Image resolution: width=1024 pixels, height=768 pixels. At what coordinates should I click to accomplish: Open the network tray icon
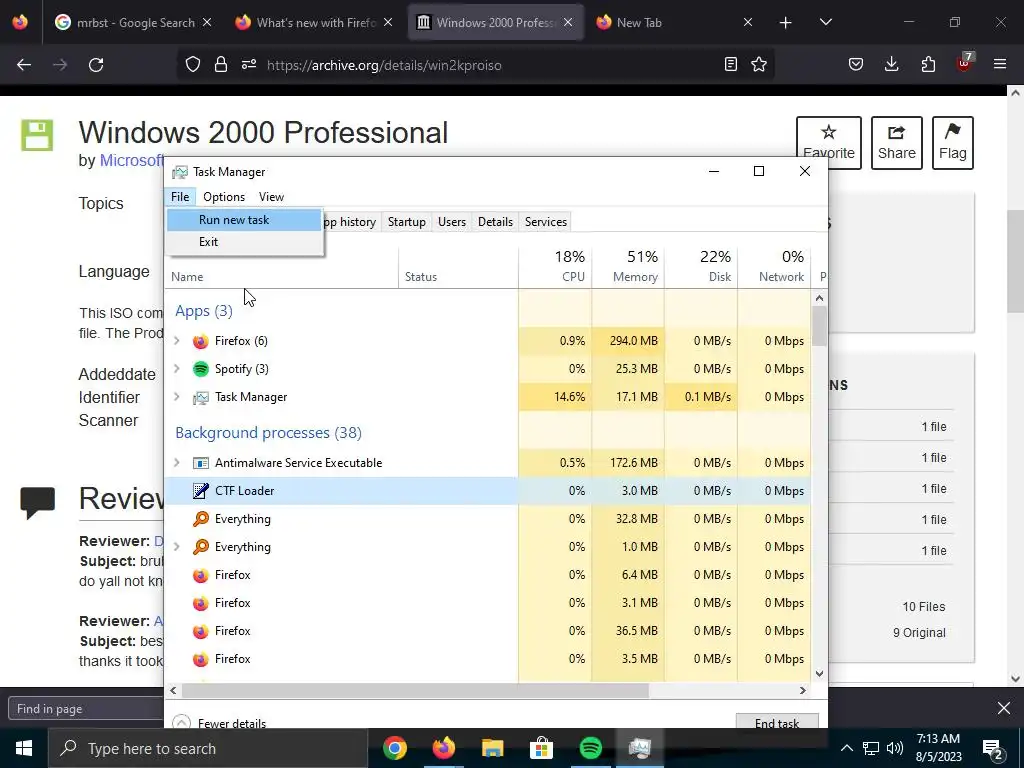click(871, 748)
